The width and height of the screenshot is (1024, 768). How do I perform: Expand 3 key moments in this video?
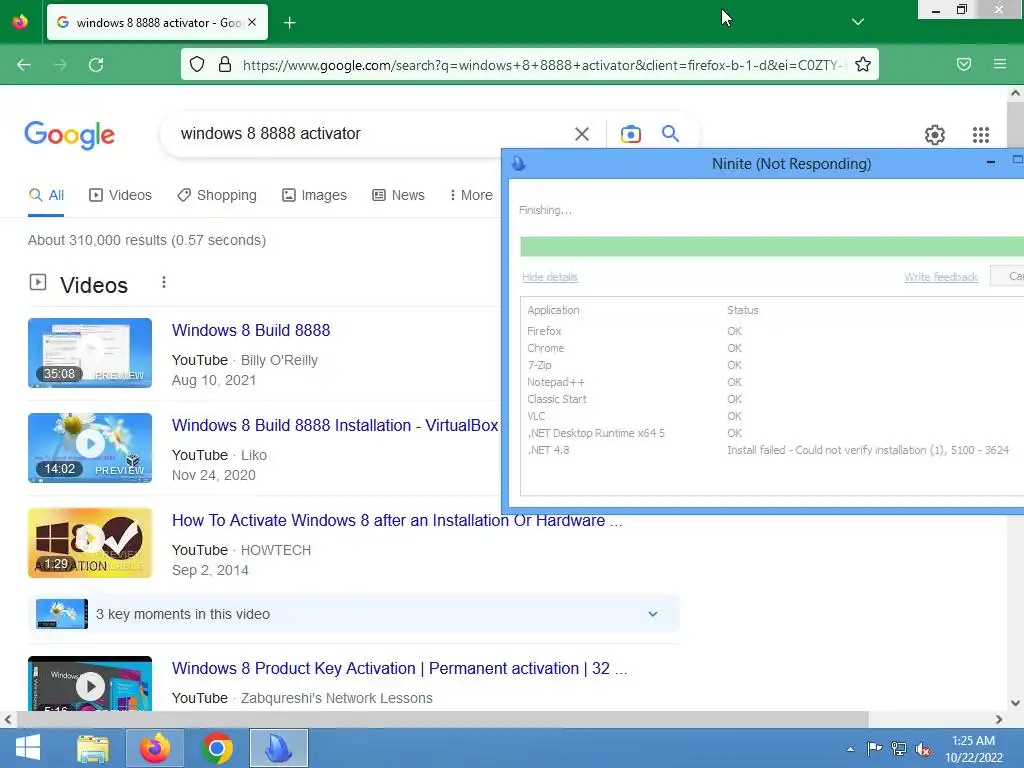[354, 614]
